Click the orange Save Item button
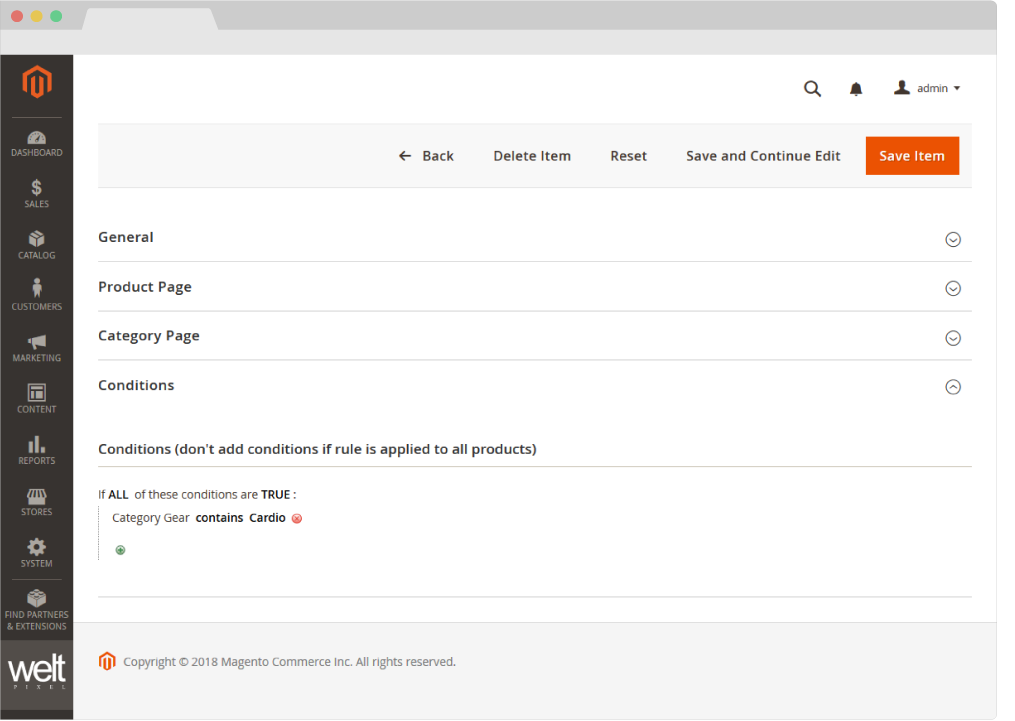 (912, 156)
